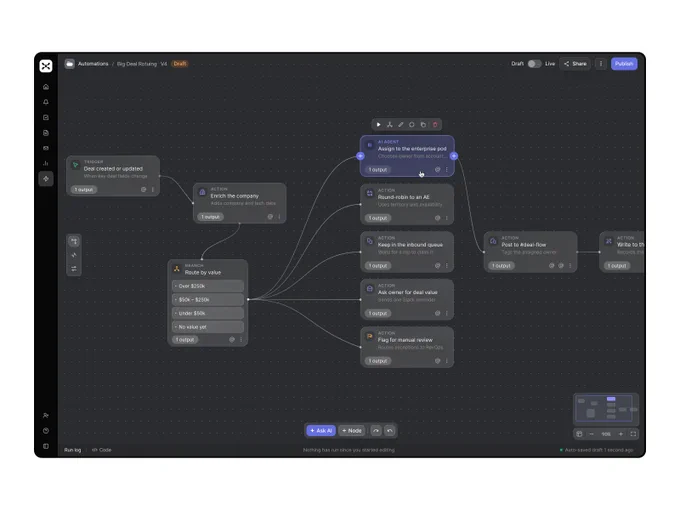
Task: Open team members icon in lower sidebar
Action: (x=46, y=415)
